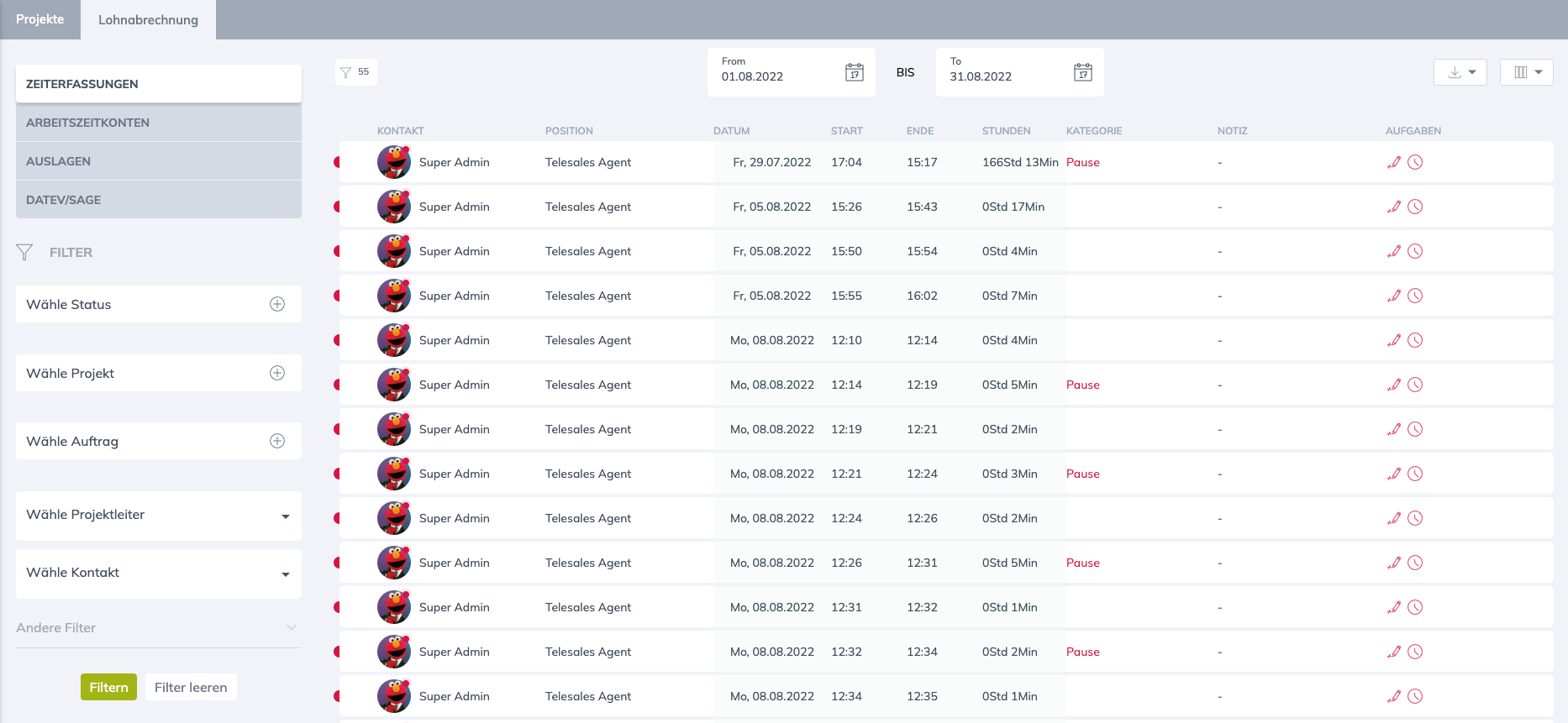Click the filter funnel icon showing 55

[346, 72]
